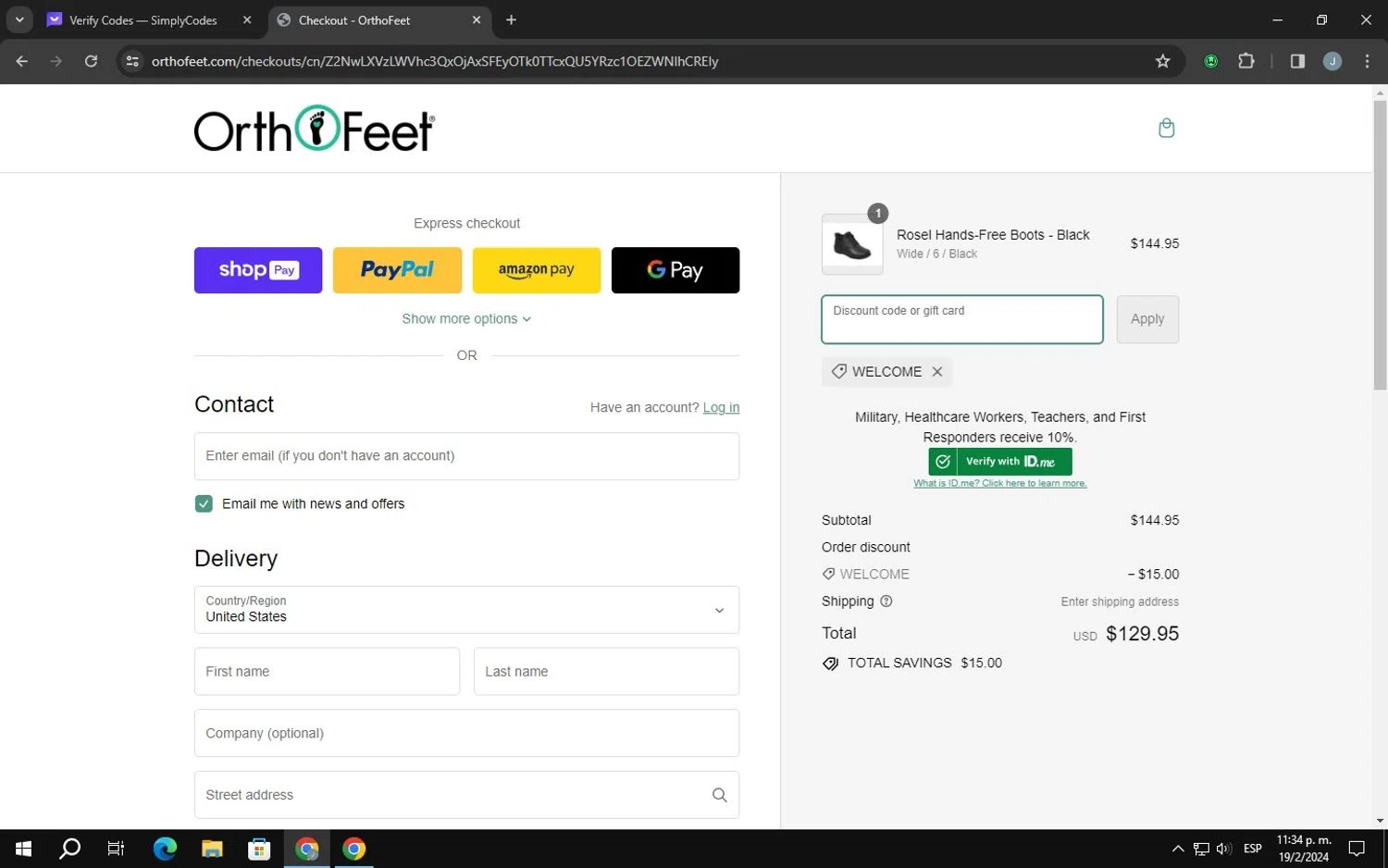The height and width of the screenshot is (868, 1388).
Task: Open the tab search dropdown arrow
Action: 19,19
